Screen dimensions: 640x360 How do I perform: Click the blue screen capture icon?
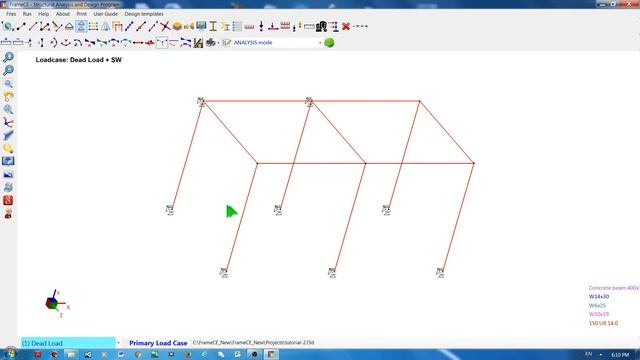tap(8, 161)
